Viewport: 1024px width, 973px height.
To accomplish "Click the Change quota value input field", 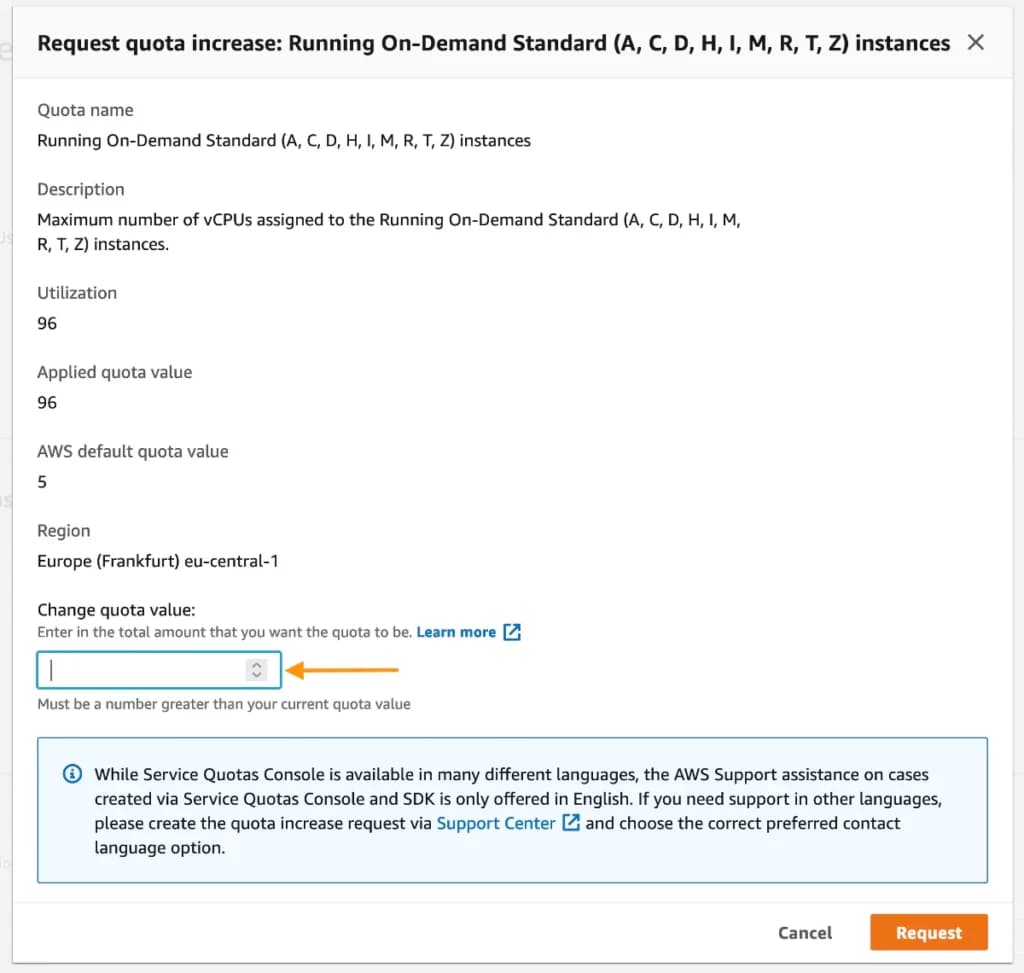I will (x=140, y=670).
